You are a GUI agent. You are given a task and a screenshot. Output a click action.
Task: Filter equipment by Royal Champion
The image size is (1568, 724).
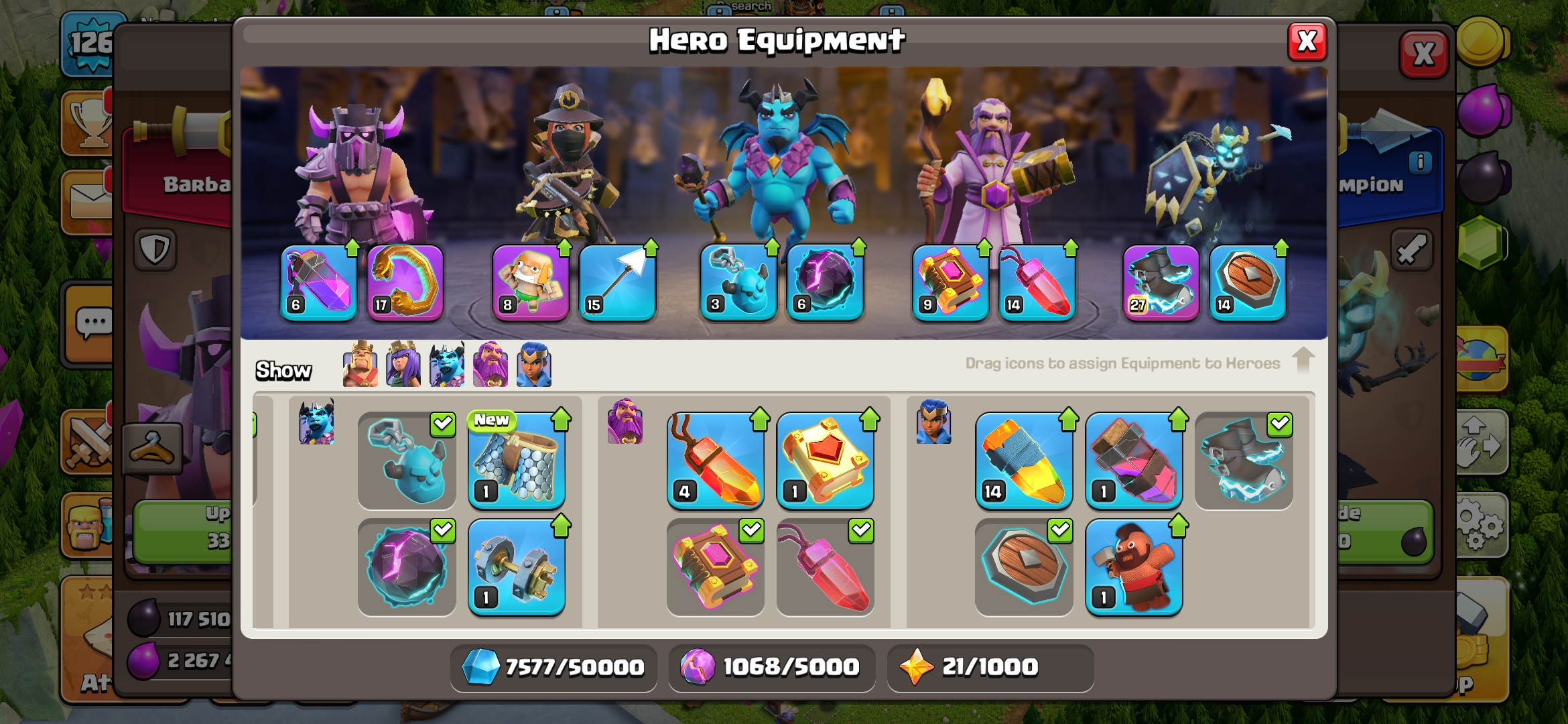(534, 364)
